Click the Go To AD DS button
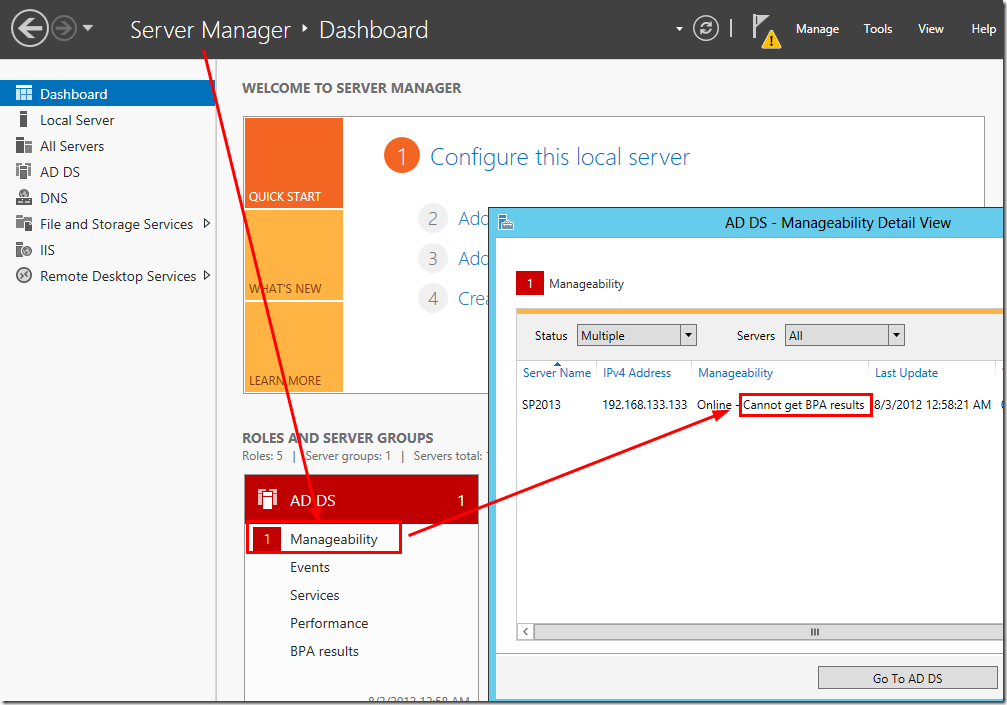 pos(907,678)
